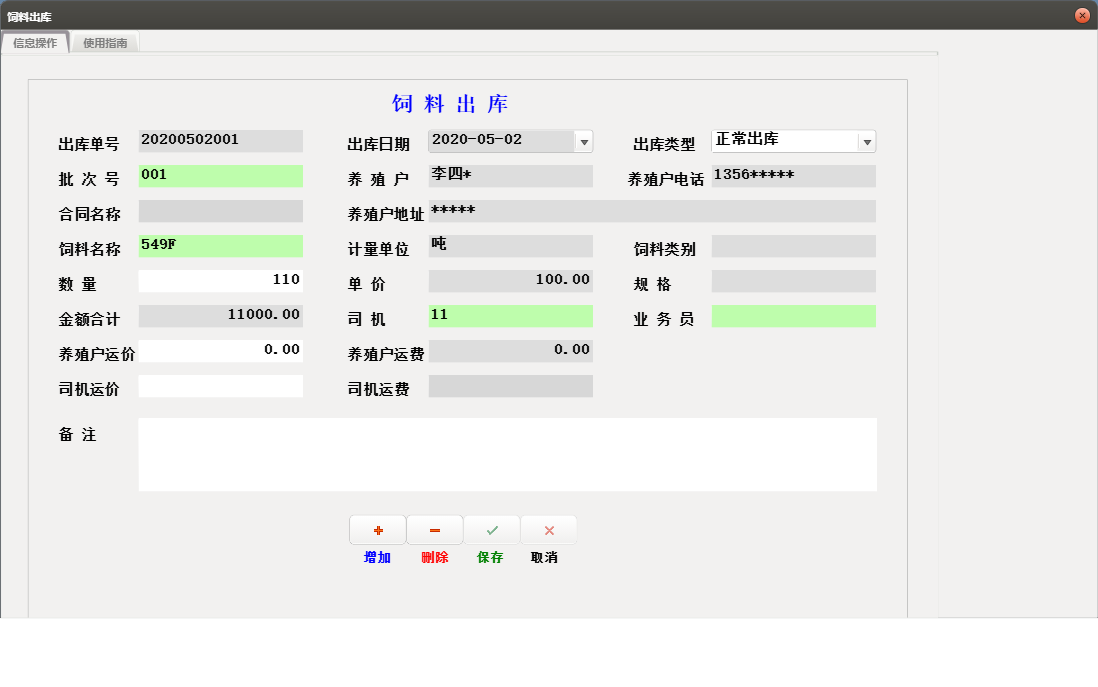The image size is (1098, 687).
Task: Click the 出库单号 field
Action: point(220,141)
